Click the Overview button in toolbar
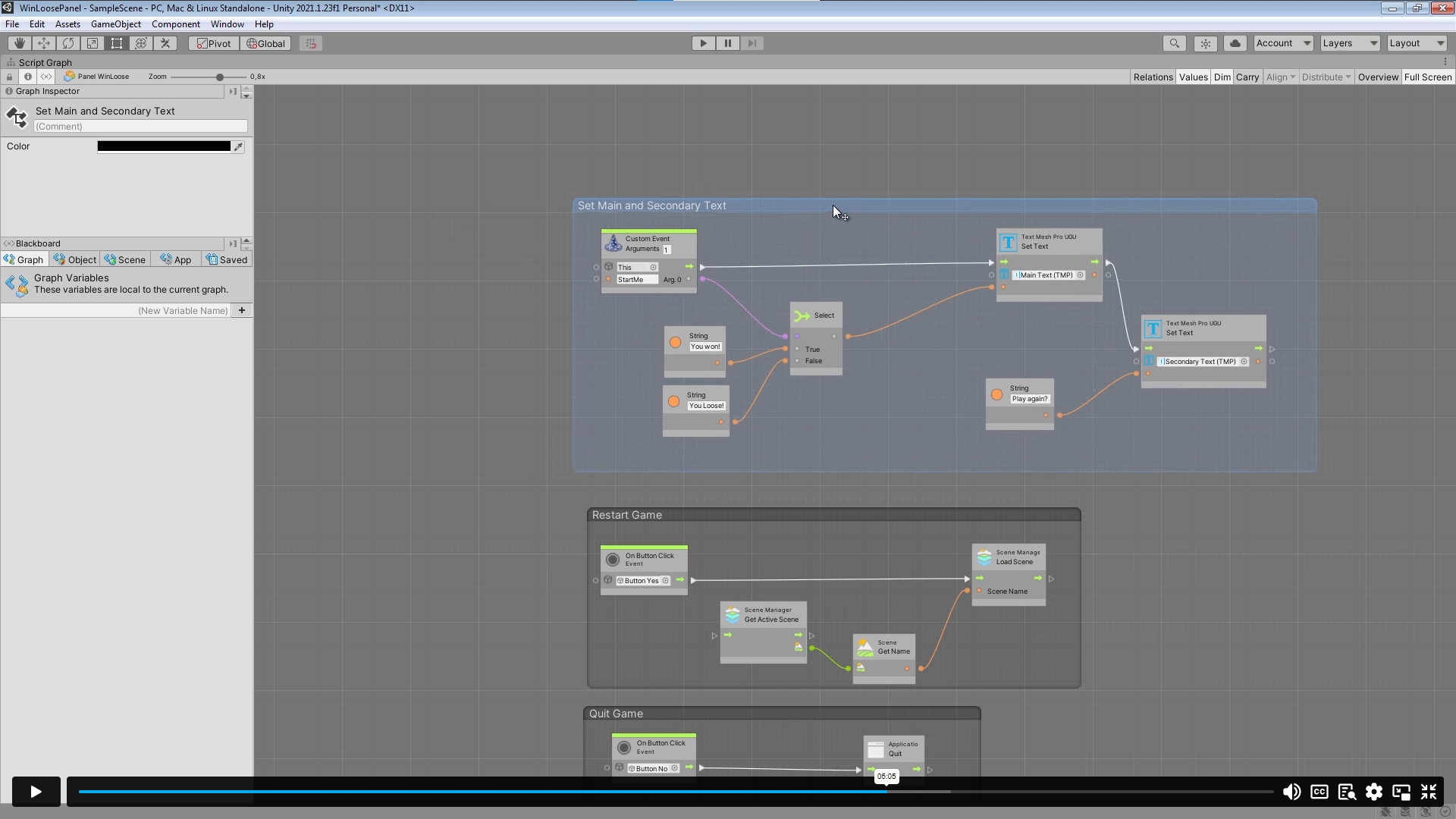This screenshot has height=819, width=1456. coord(1377,77)
